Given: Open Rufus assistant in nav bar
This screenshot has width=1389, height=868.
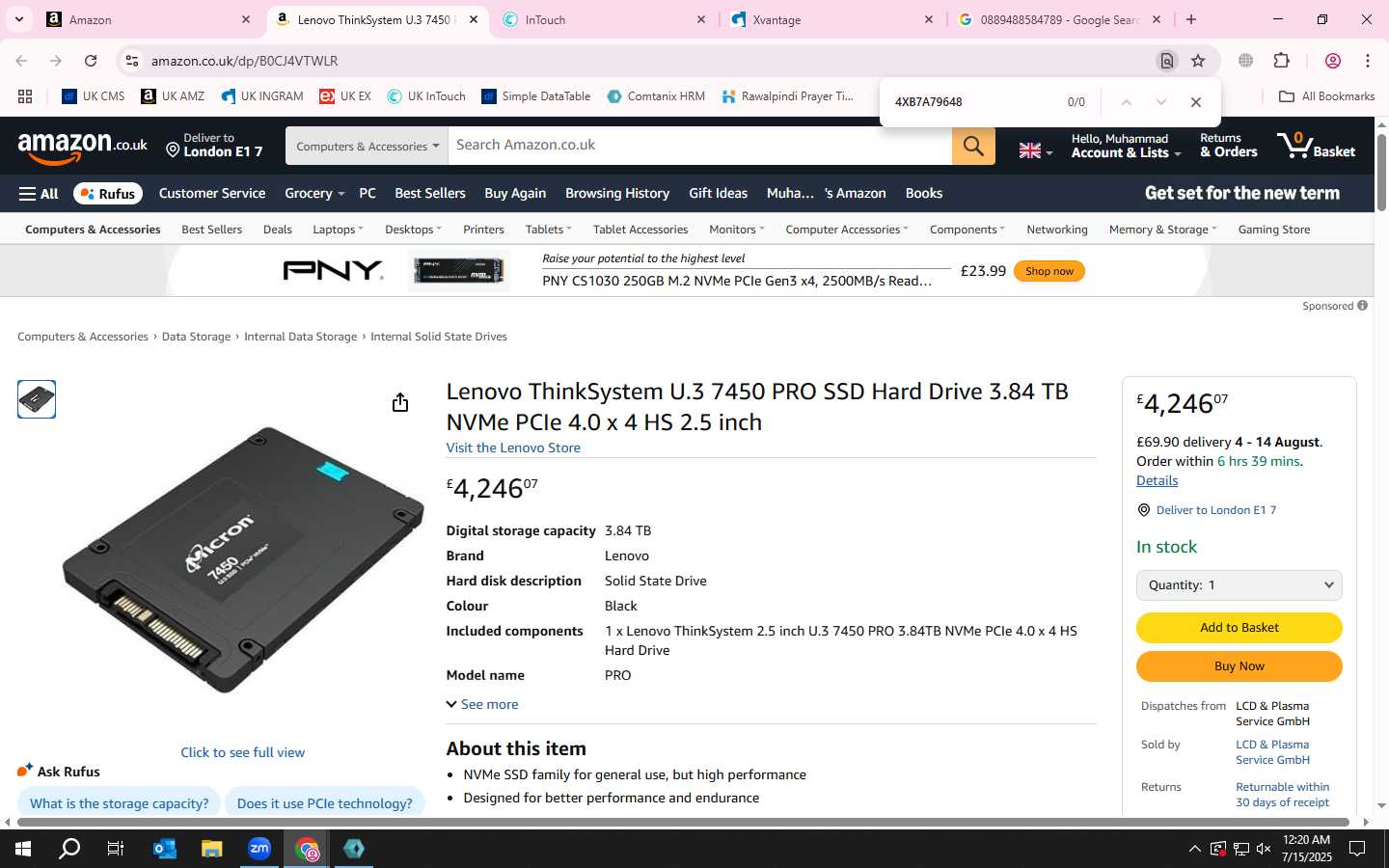Looking at the screenshot, I should (x=108, y=194).
